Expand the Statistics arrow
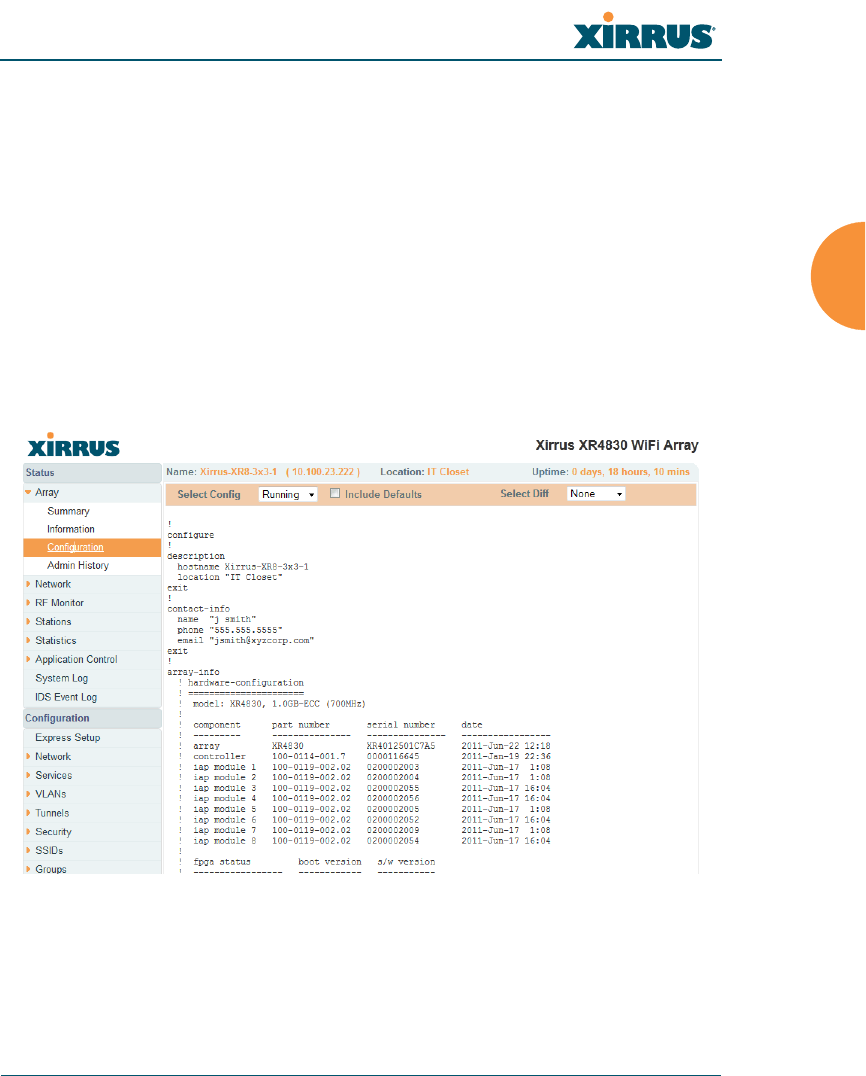The width and height of the screenshot is (866, 1076). click(28, 640)
